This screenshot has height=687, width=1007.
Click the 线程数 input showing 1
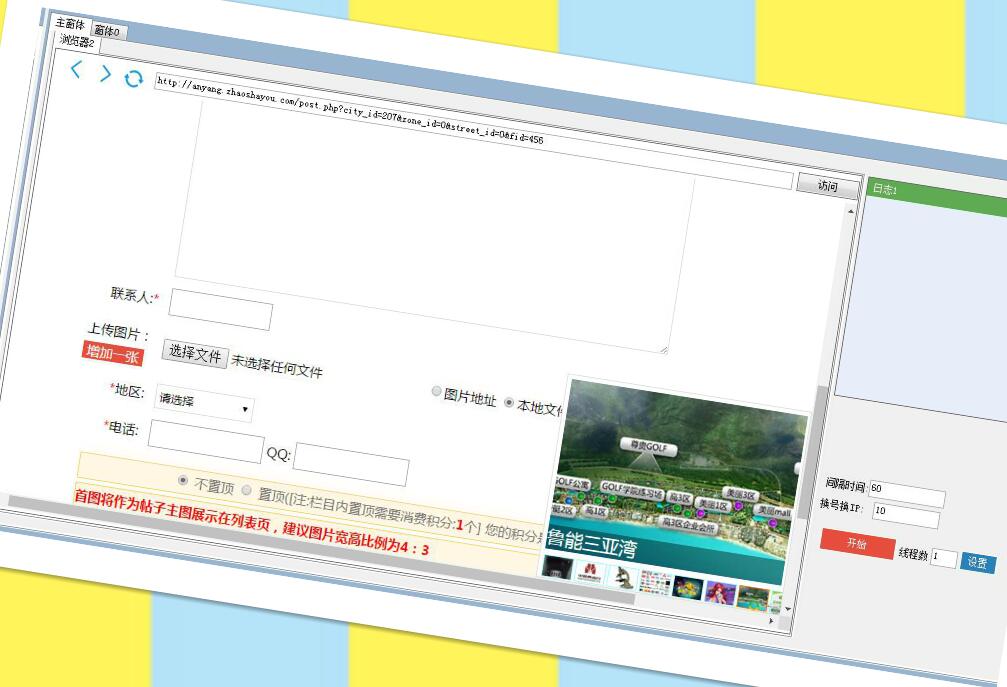pos(943,558)
